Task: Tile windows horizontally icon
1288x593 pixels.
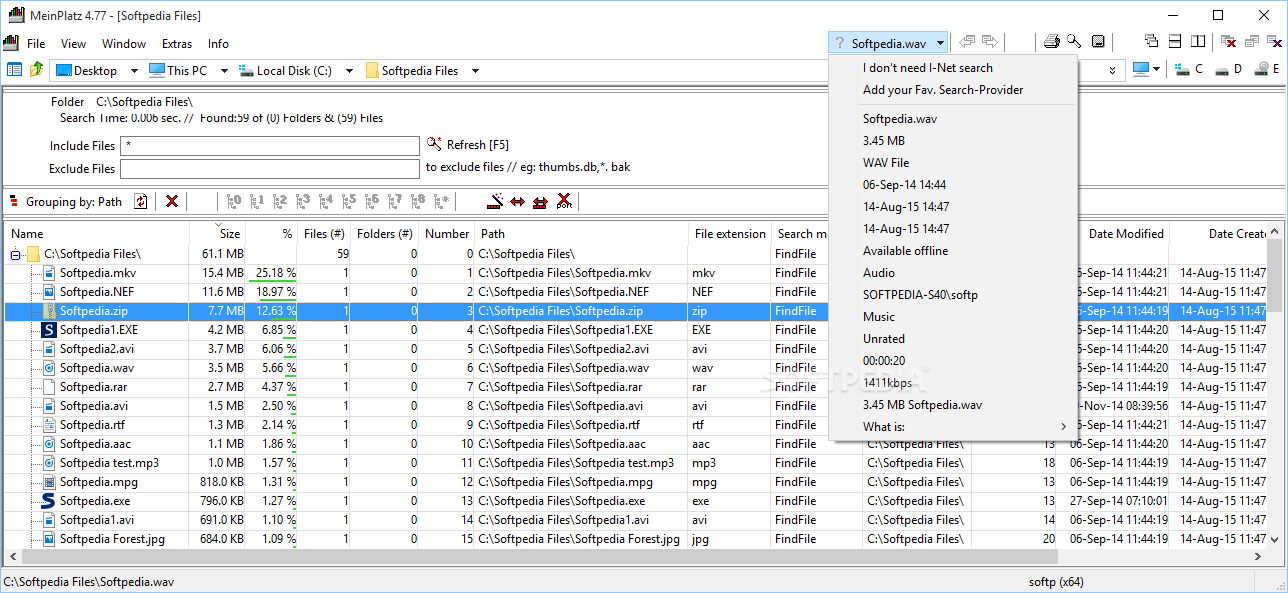Action: [x=1175, y=42]
